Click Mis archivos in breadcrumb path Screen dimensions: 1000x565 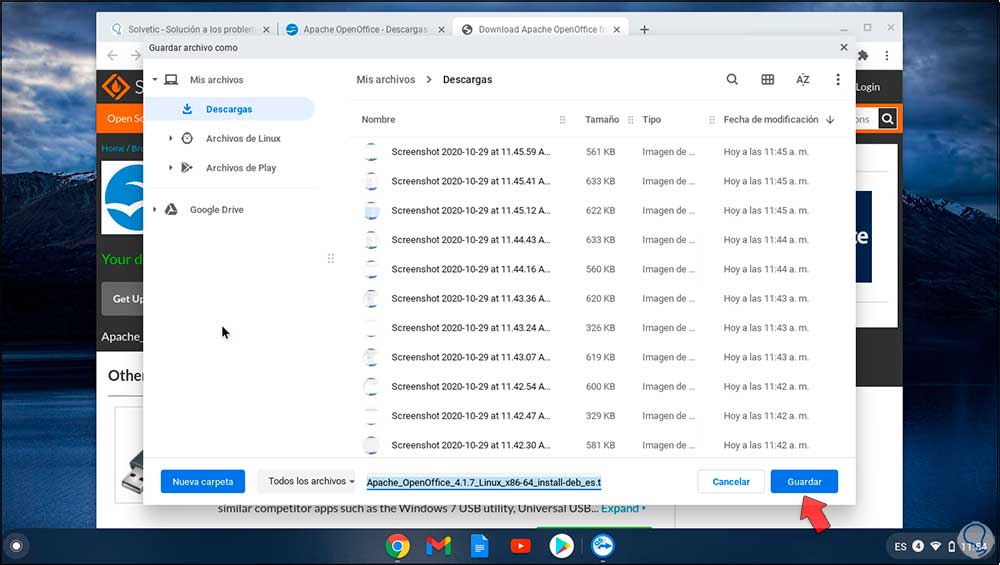(x=385, y=80)
